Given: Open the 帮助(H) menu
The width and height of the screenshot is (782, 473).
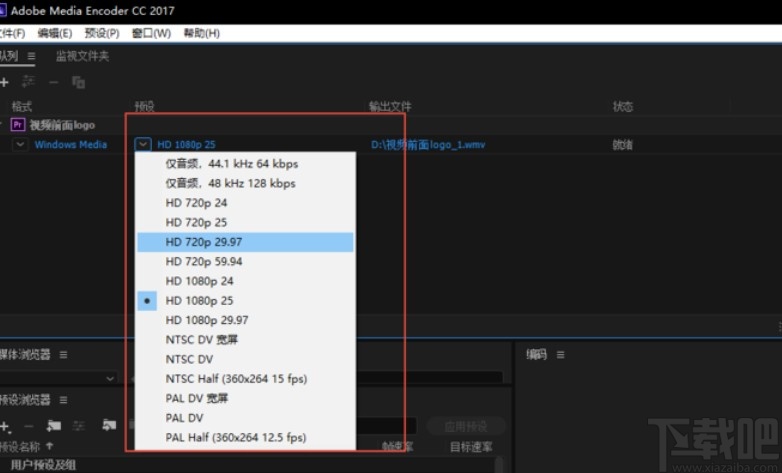Looking at the screenshot, I should click(x=202, y=33).
